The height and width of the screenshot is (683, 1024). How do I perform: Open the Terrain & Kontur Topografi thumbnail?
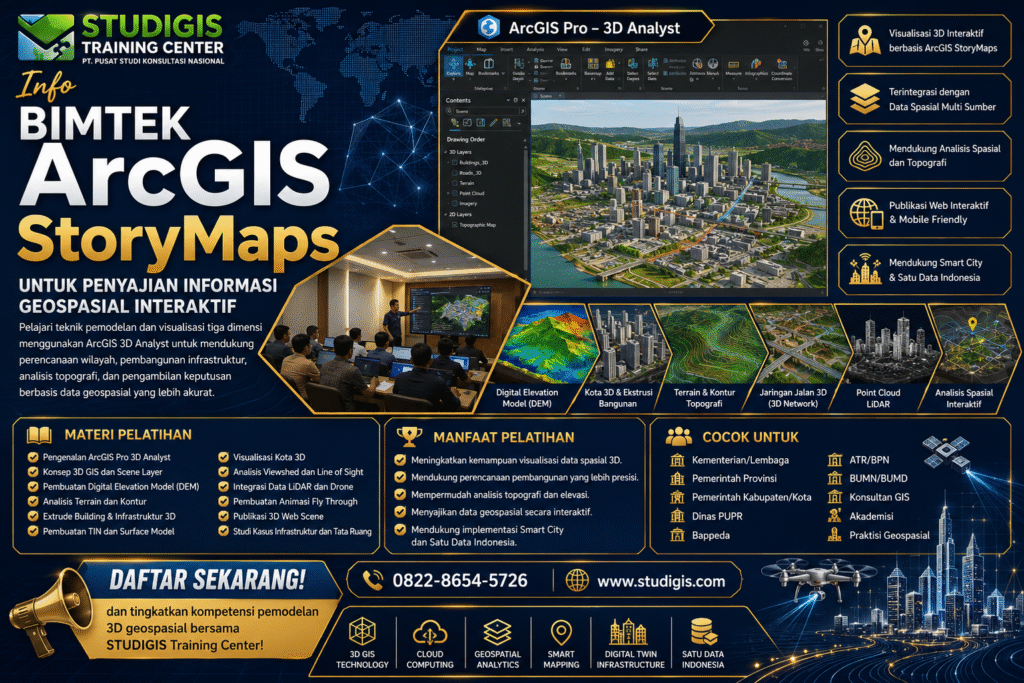click(x=709, y=345)
